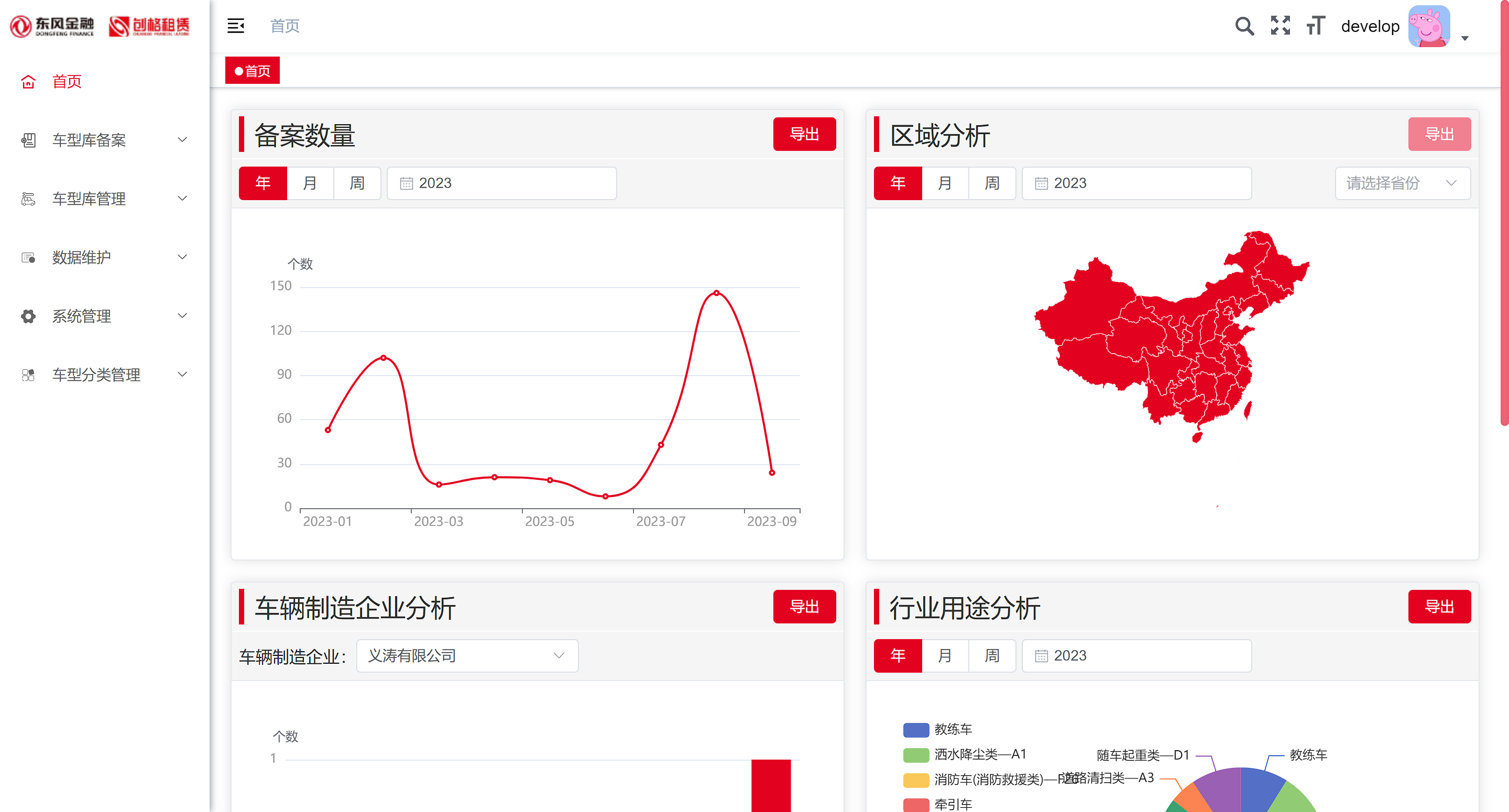Select 月 in the 行业用途分析 panel
This screenshot has height=812, width=1509.
click(945, 655)
